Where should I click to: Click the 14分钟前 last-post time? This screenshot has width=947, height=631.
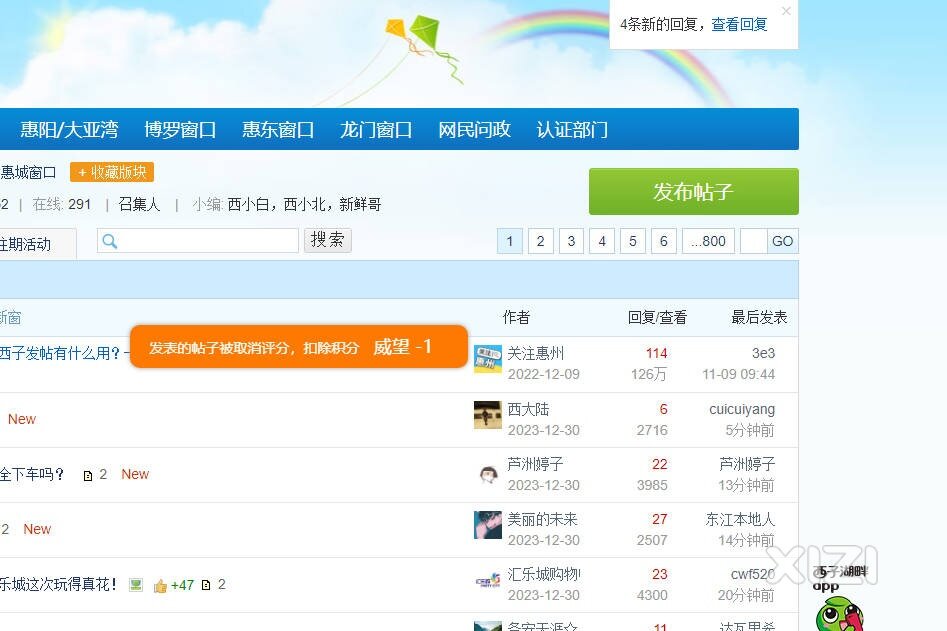[x=746, y=540]
